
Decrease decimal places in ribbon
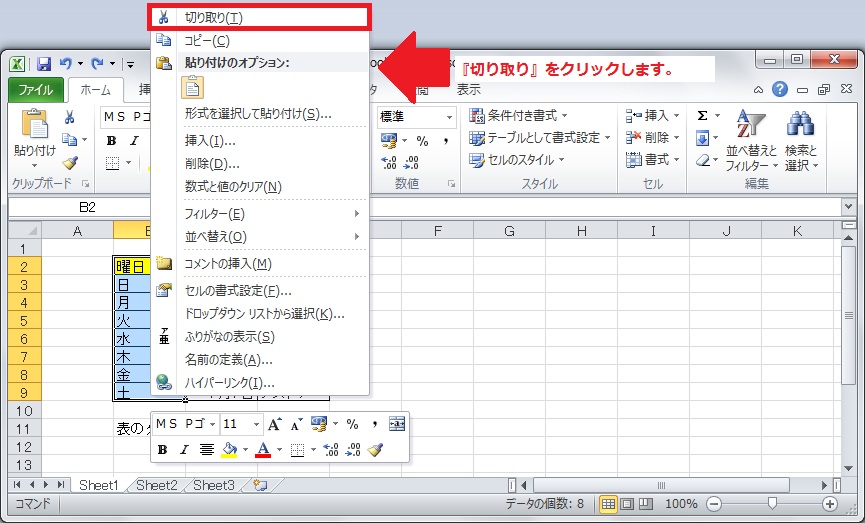coord(412,163)
